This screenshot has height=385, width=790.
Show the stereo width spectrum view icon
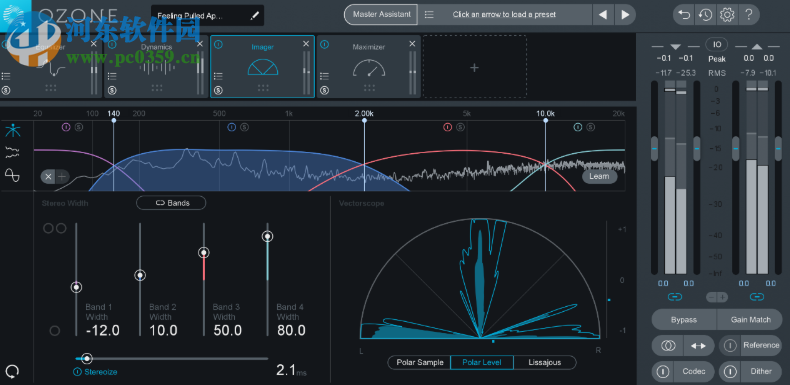[x=13, y=151]
